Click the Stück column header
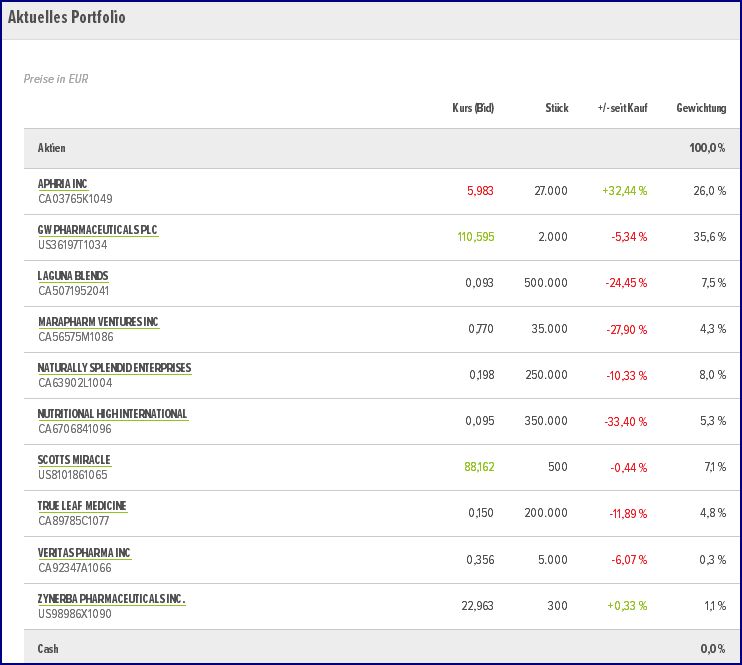The image size is (742, 665). point(557,108)
